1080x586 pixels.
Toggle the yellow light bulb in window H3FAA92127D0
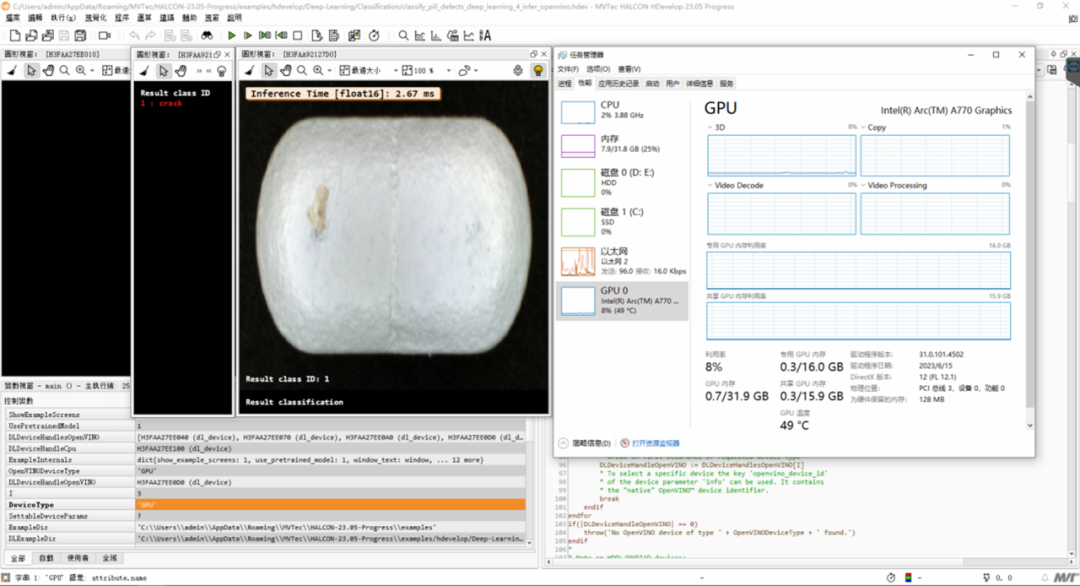tap(538, 70)
